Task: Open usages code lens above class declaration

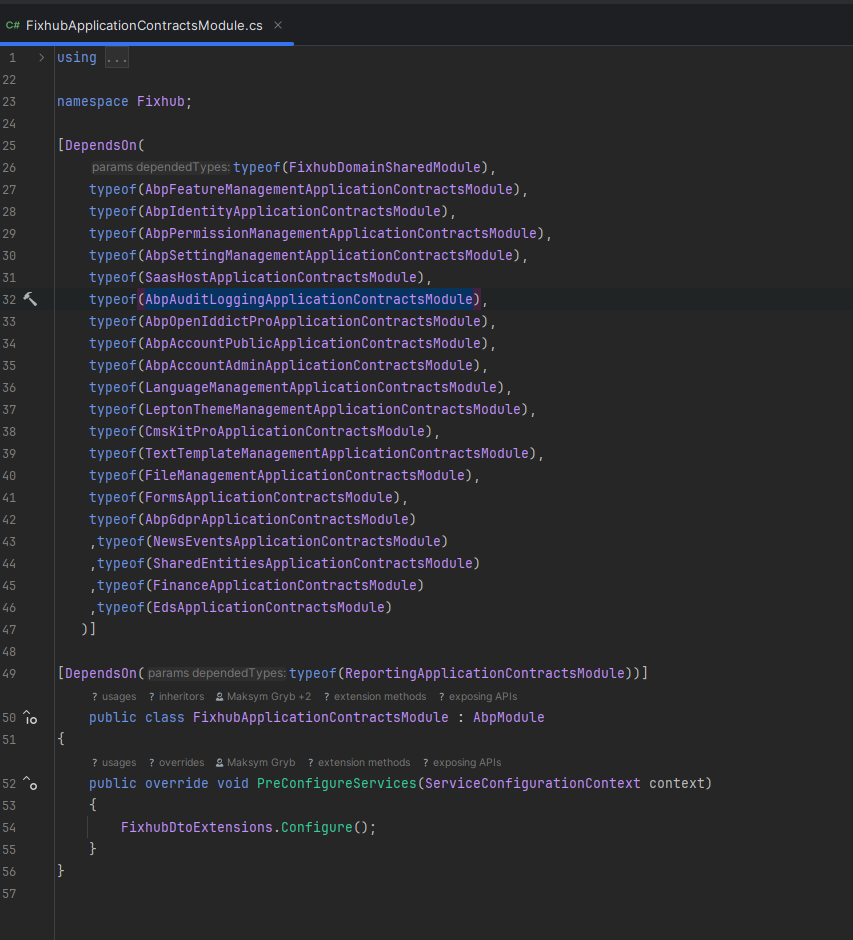Action: coord(114,696)
